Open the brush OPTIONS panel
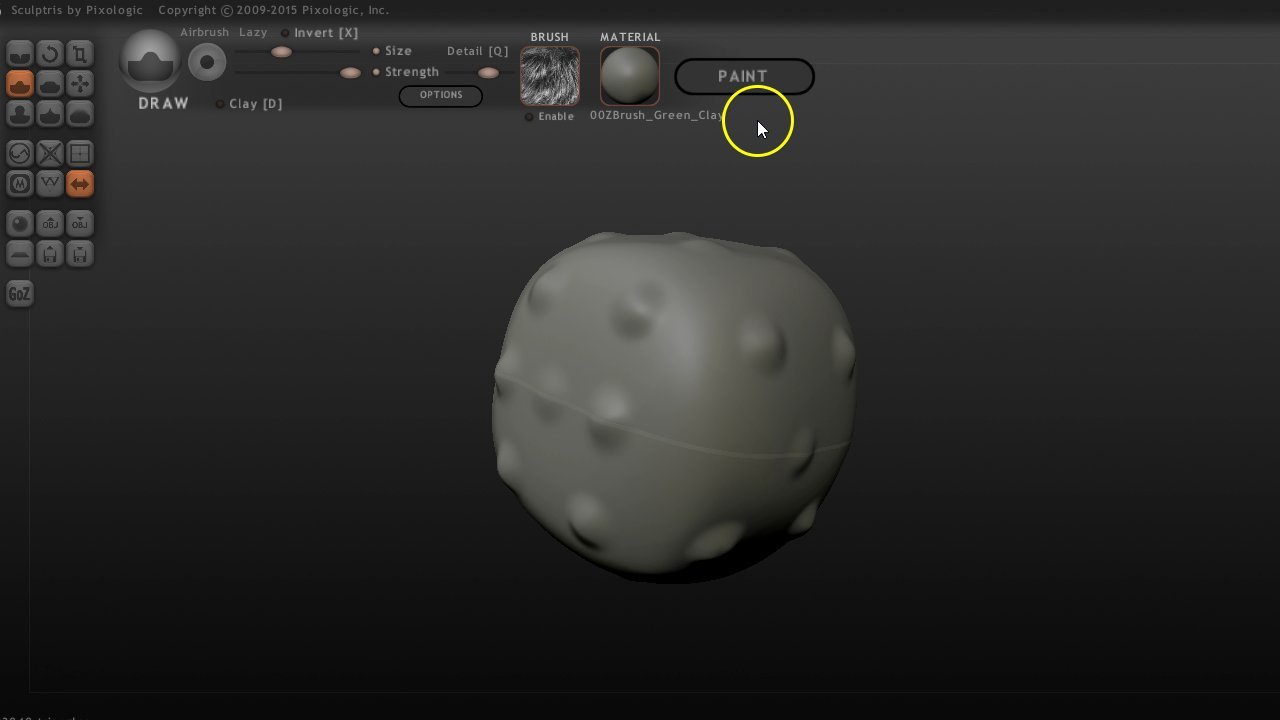This screenshot has width=1280, height=720. click(440, 95)
